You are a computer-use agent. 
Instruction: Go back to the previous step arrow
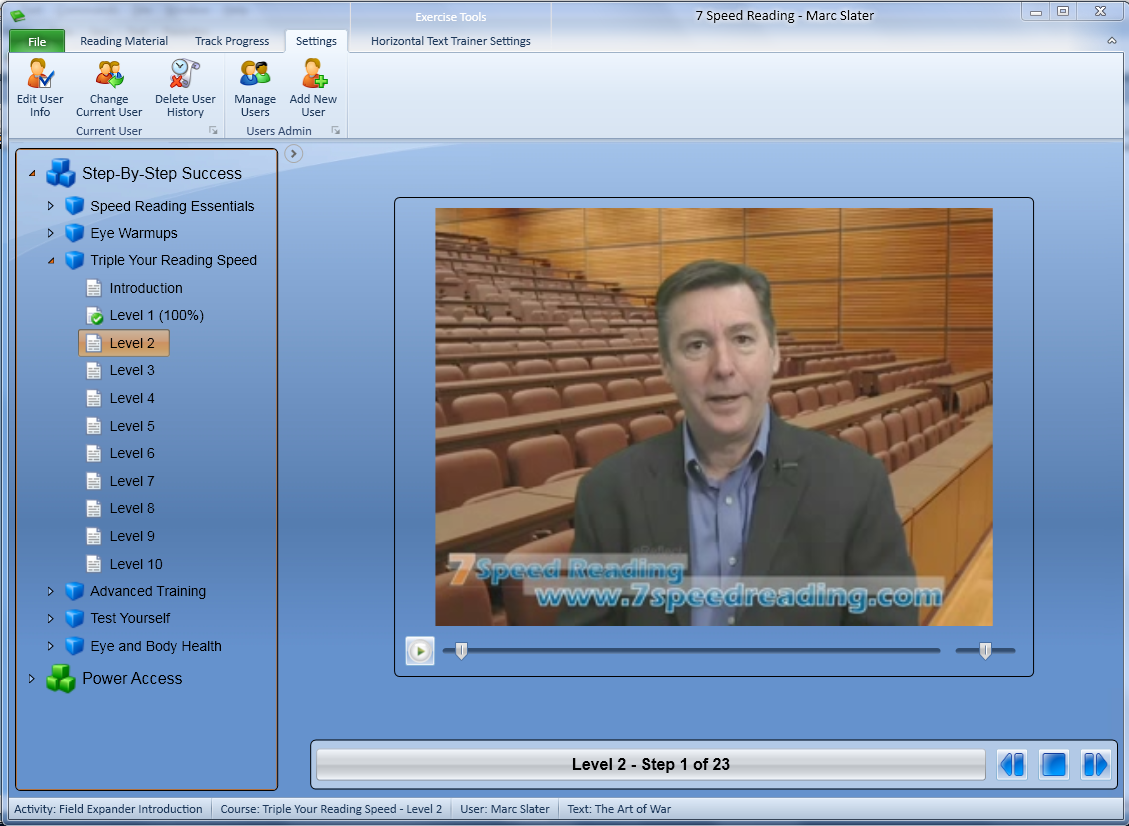1012,765
